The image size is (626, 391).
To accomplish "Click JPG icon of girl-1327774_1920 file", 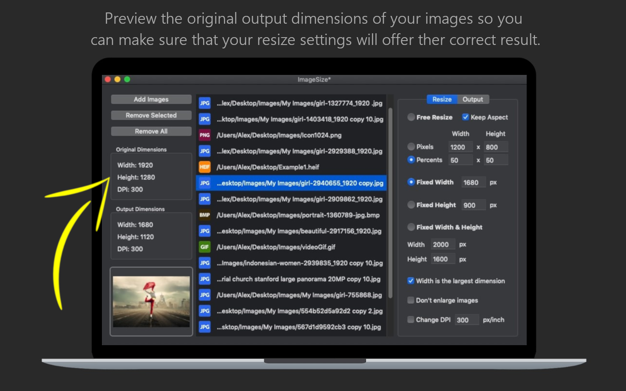I will (x=204, y=103).
